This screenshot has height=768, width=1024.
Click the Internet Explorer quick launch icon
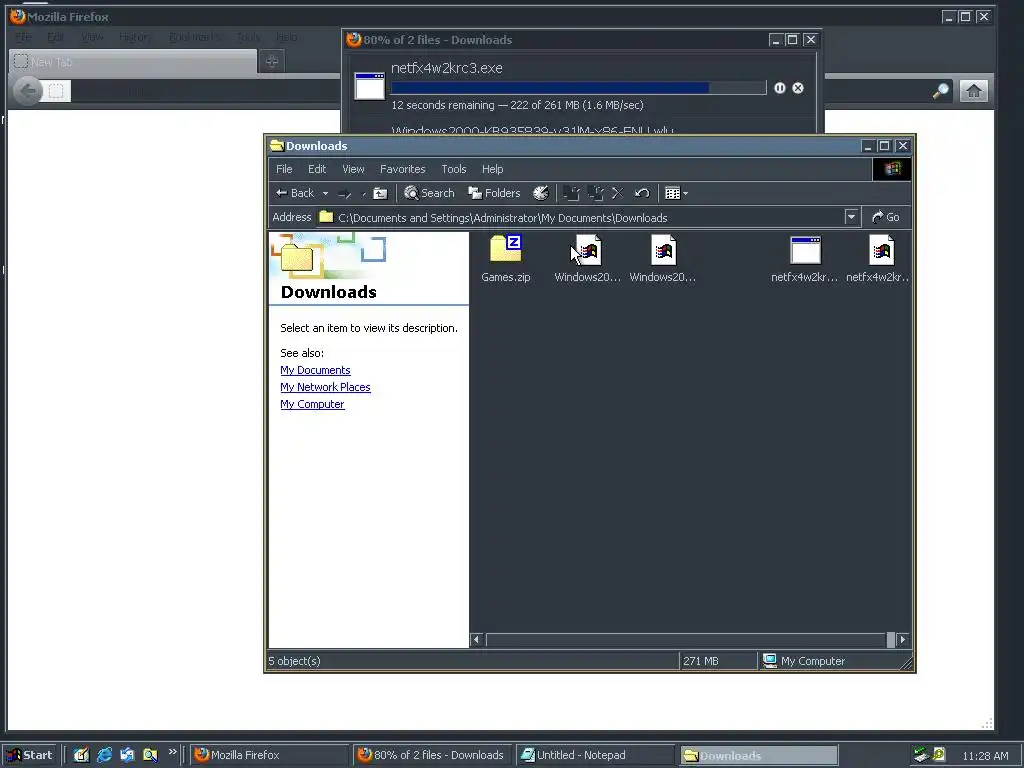pos(104,755)
